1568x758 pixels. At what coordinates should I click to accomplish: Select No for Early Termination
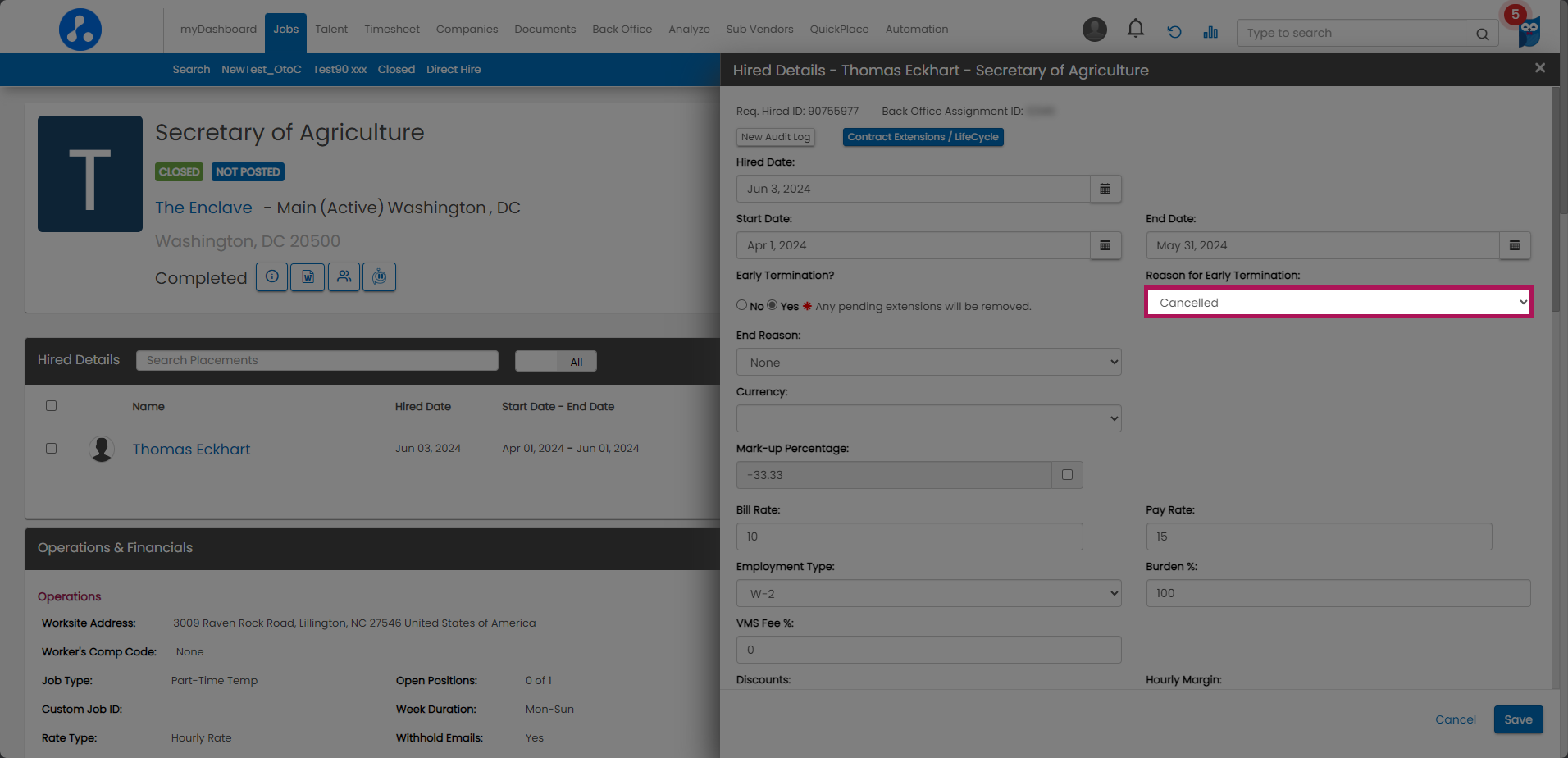click(x=741, y=305)
